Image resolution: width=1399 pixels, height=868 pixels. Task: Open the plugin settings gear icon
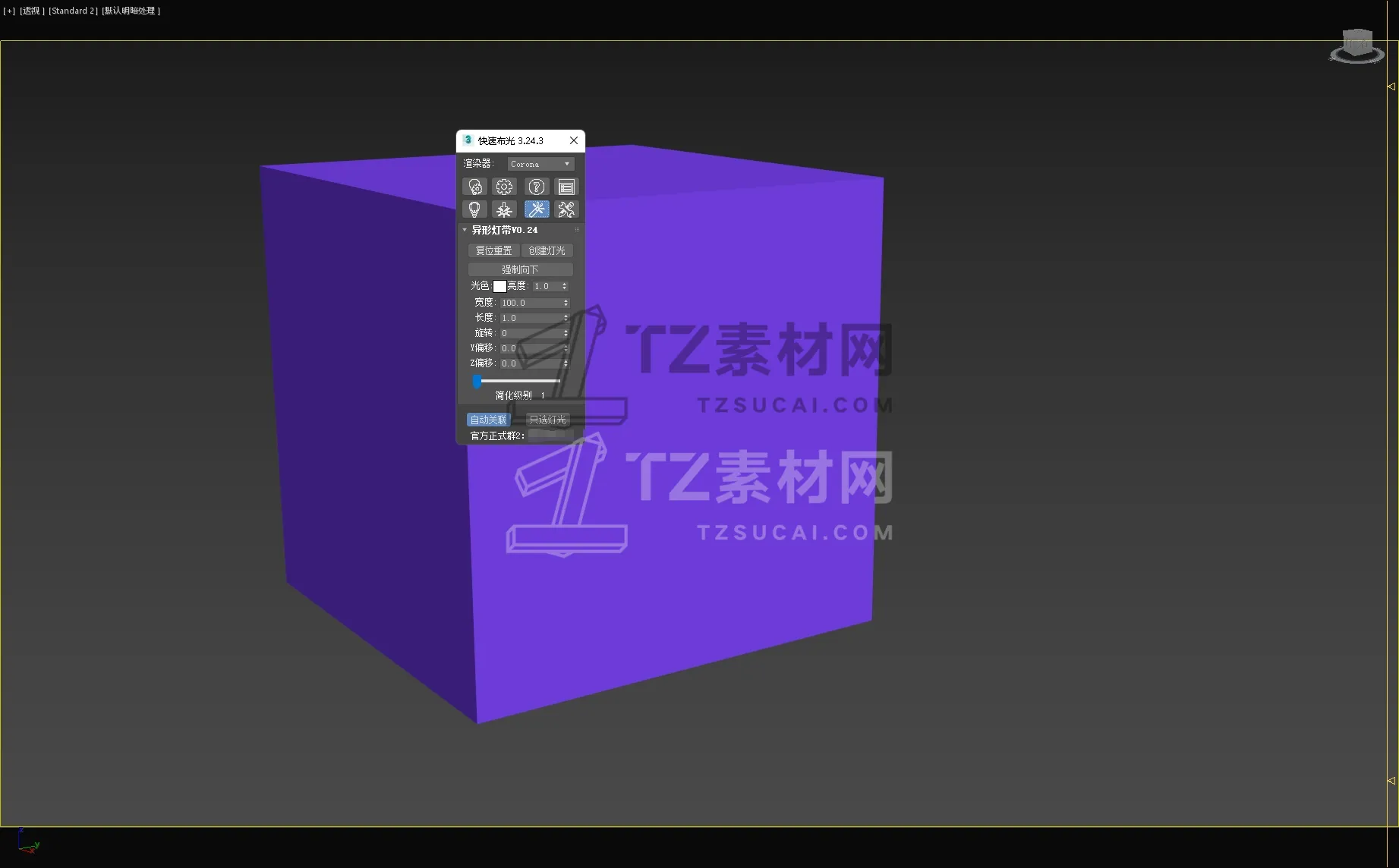[504, 187]
